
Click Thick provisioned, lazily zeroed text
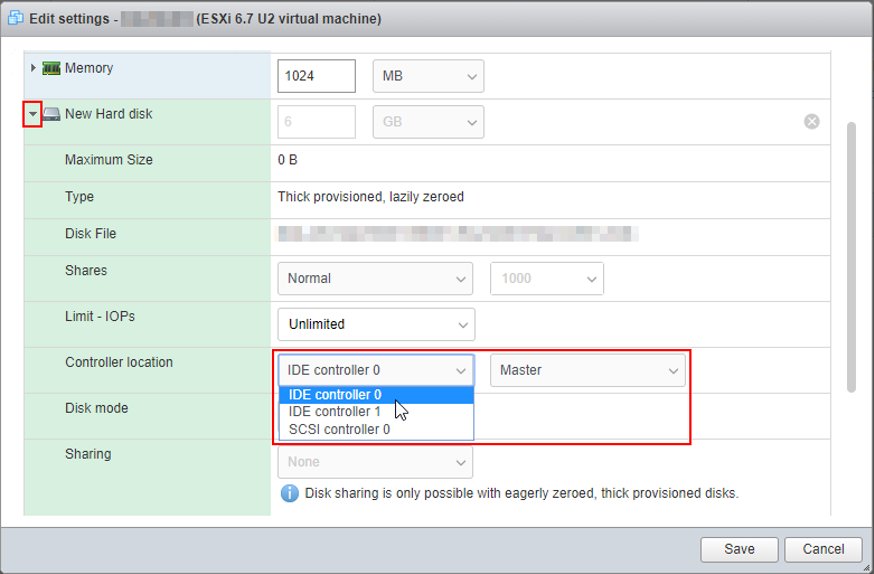(371, 197)
